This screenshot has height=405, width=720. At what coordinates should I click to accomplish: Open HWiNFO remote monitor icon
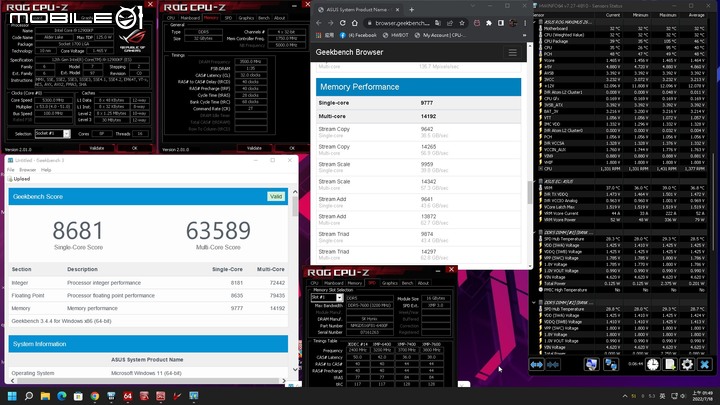pyautogui.click(x=591, y=365)
